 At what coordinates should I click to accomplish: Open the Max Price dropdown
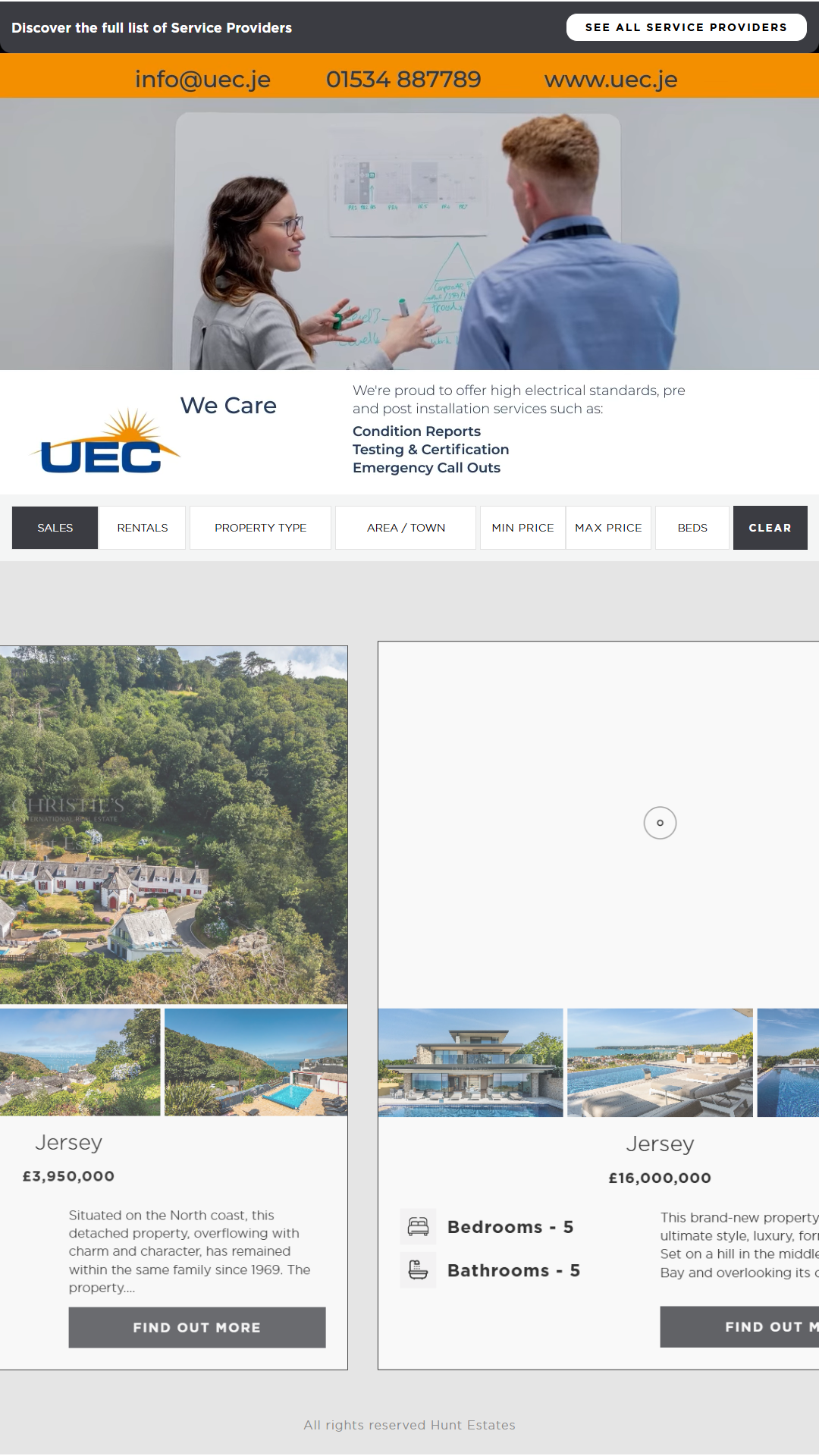[608, 528]
